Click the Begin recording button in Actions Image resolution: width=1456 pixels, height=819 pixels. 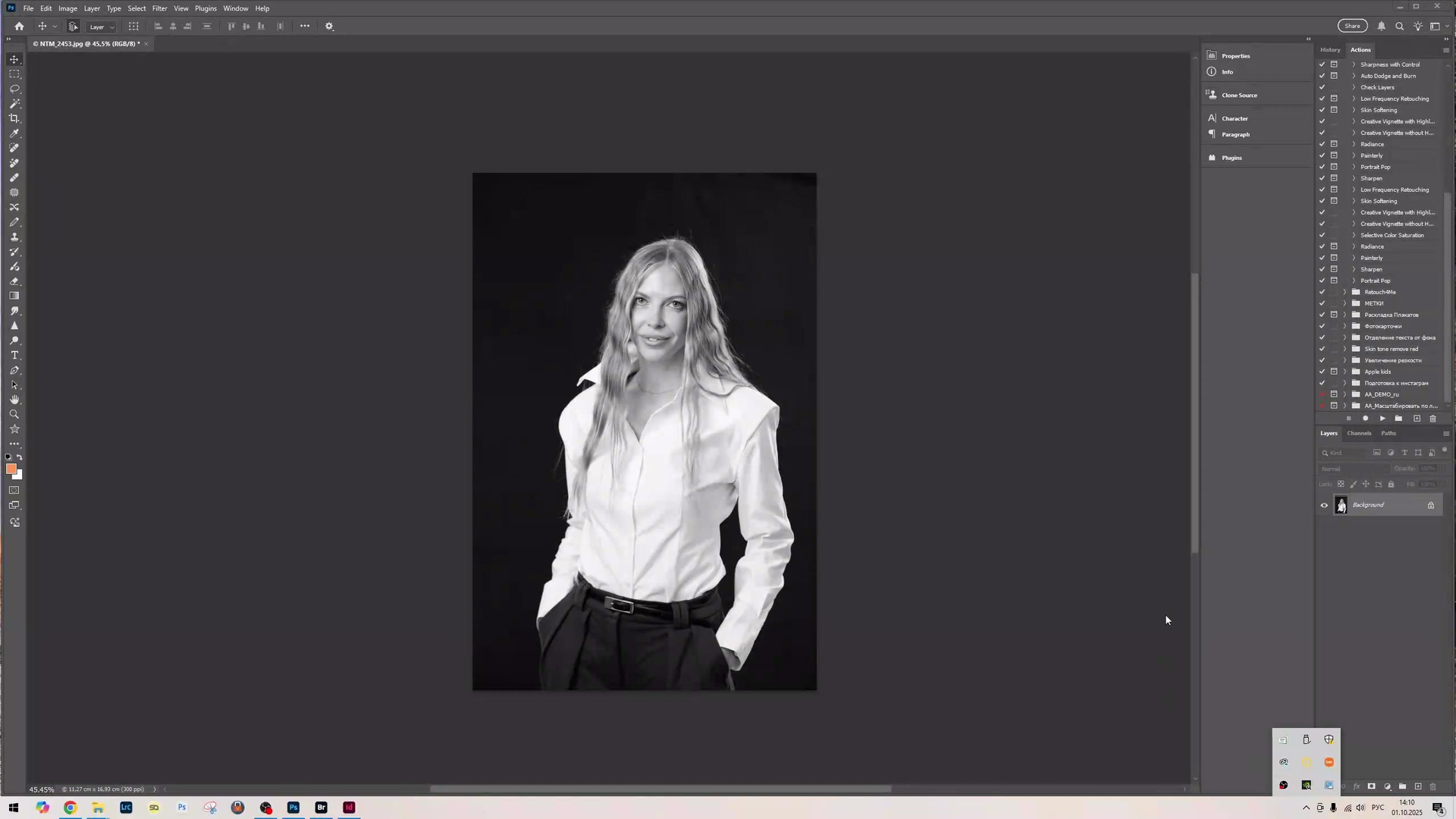coord(1366,419)
